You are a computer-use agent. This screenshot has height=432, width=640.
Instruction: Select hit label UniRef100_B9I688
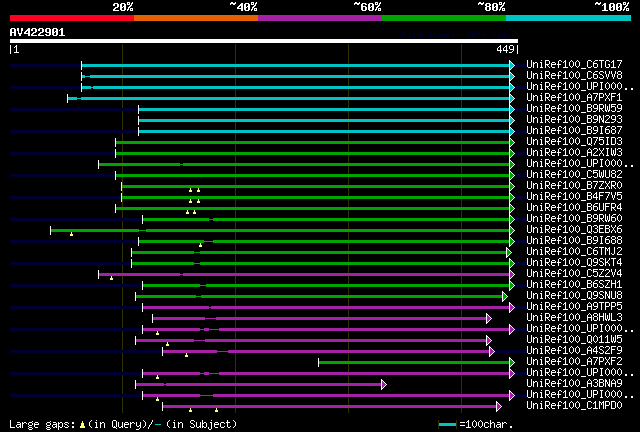click(x=574, y=240)
